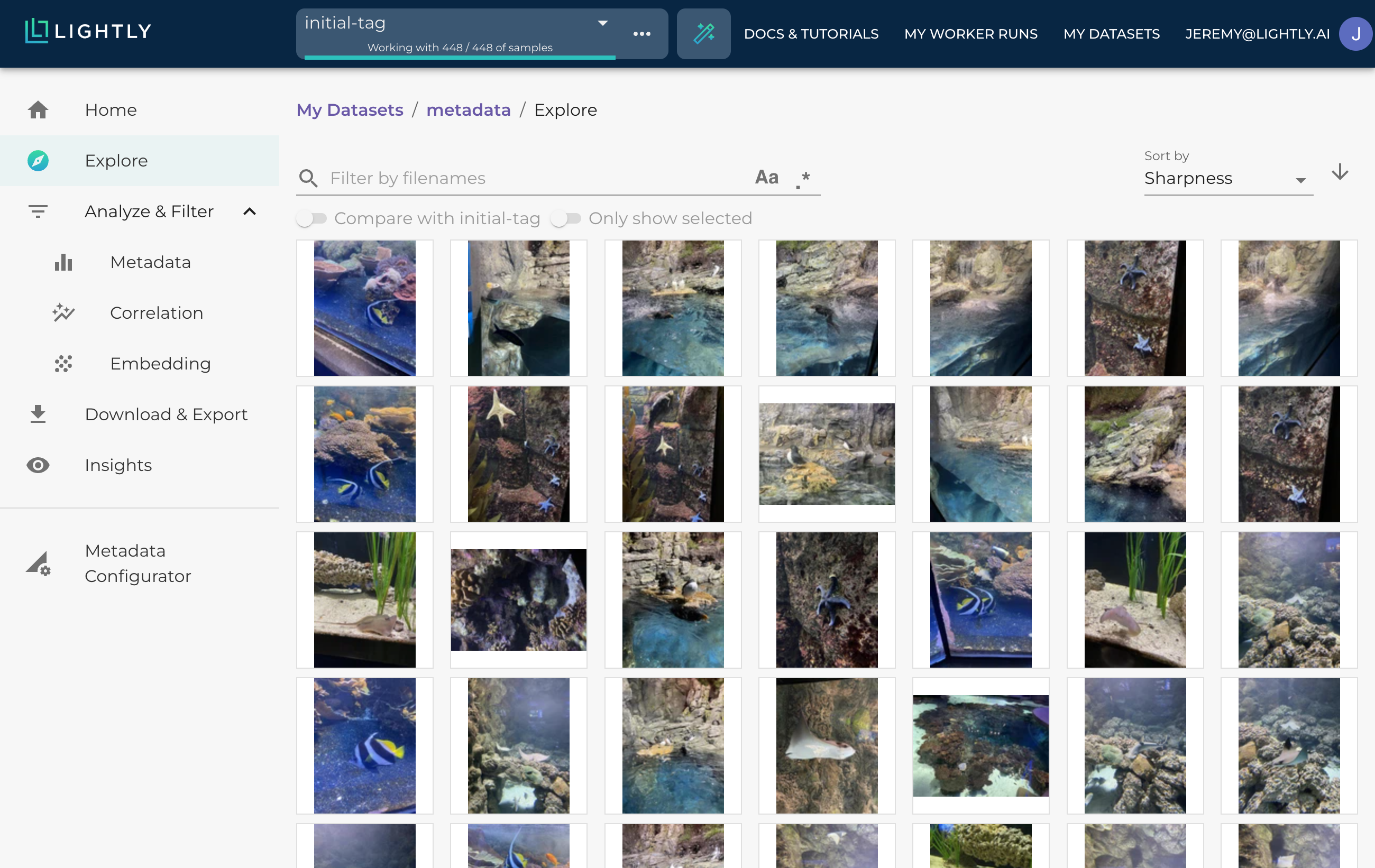The image size is (1375, 868).
Task: Toggle case-sensitive Aa filter option
Action: pos(766,178)
